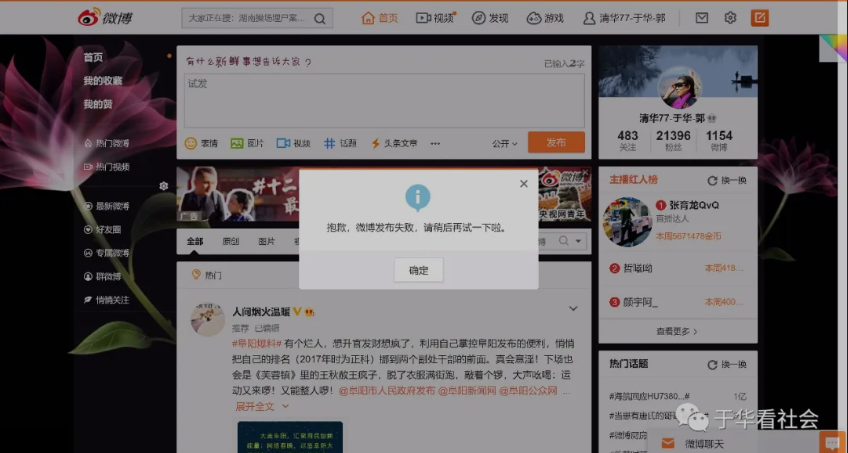The height and width of the screenshot is (453, 848).
Task: Click the sidebar group settings gear
Action: pos(164,186)
